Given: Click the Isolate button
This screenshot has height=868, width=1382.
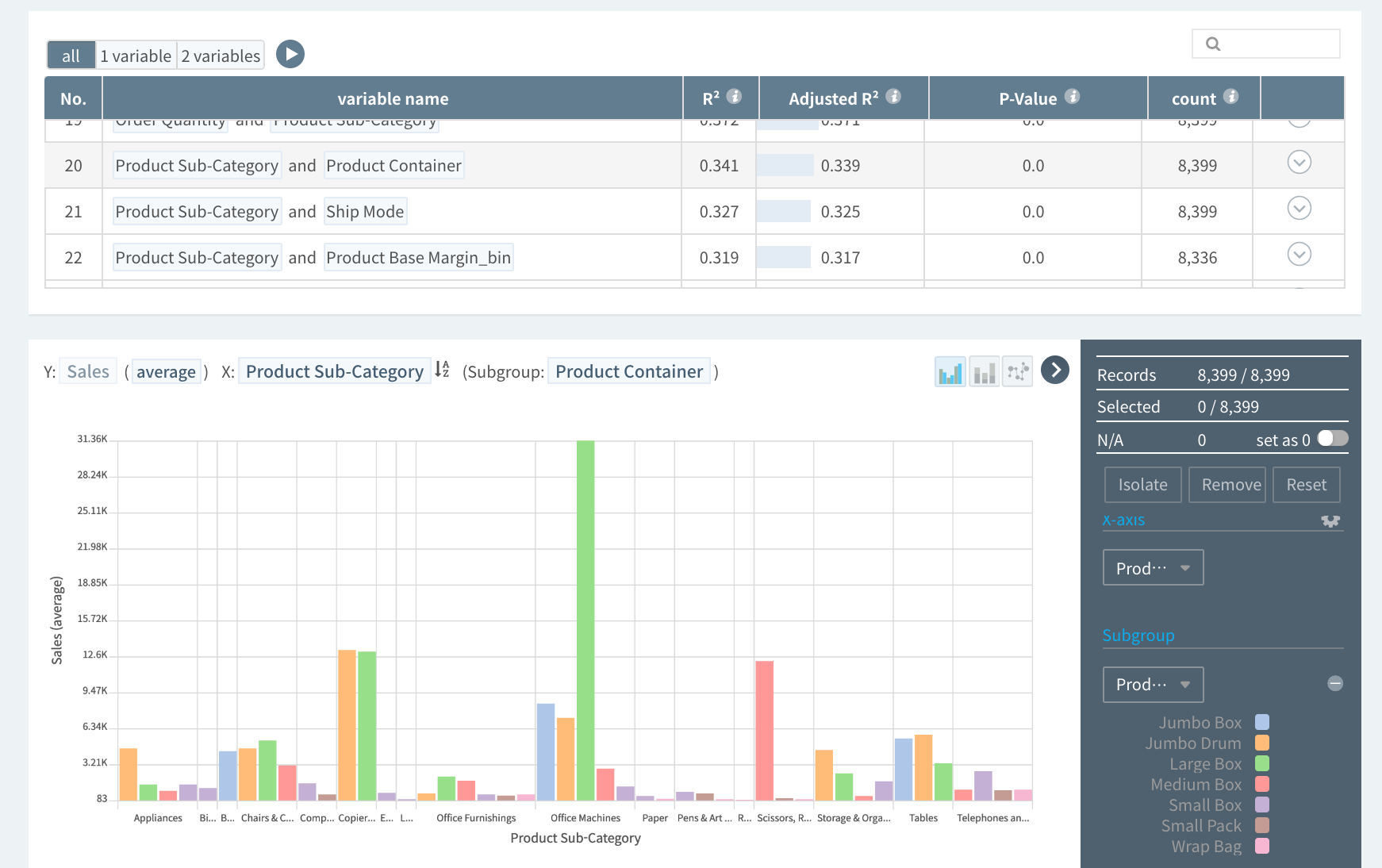Looking at the screenshot, I should click(x=1142, y=485).
